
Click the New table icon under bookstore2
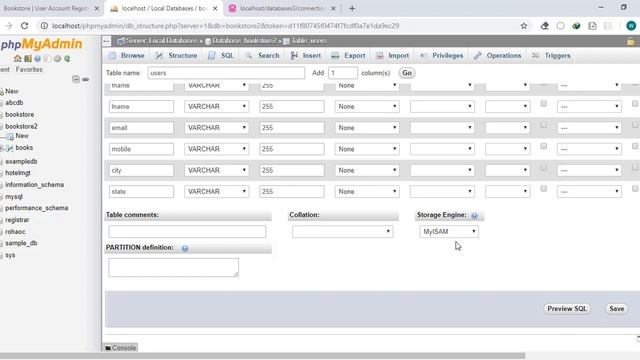pyautogui.click(x=10, y=136)
